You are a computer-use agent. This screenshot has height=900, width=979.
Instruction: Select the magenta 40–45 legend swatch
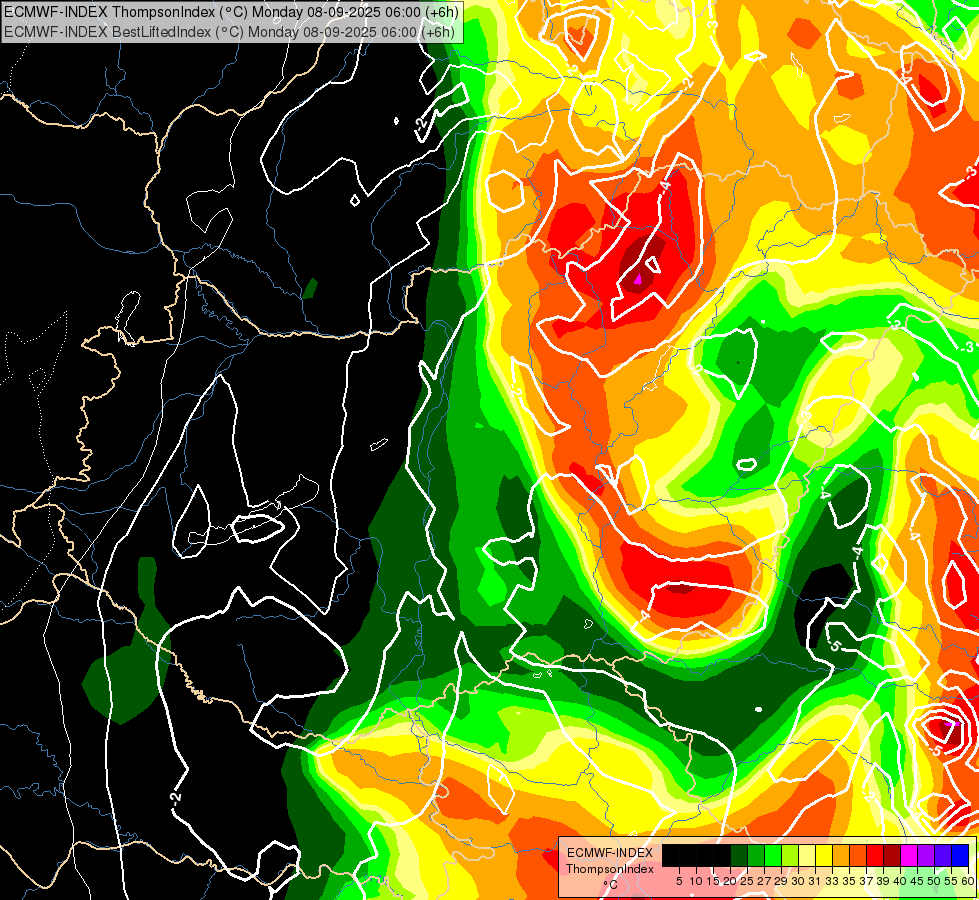[908, 855]
